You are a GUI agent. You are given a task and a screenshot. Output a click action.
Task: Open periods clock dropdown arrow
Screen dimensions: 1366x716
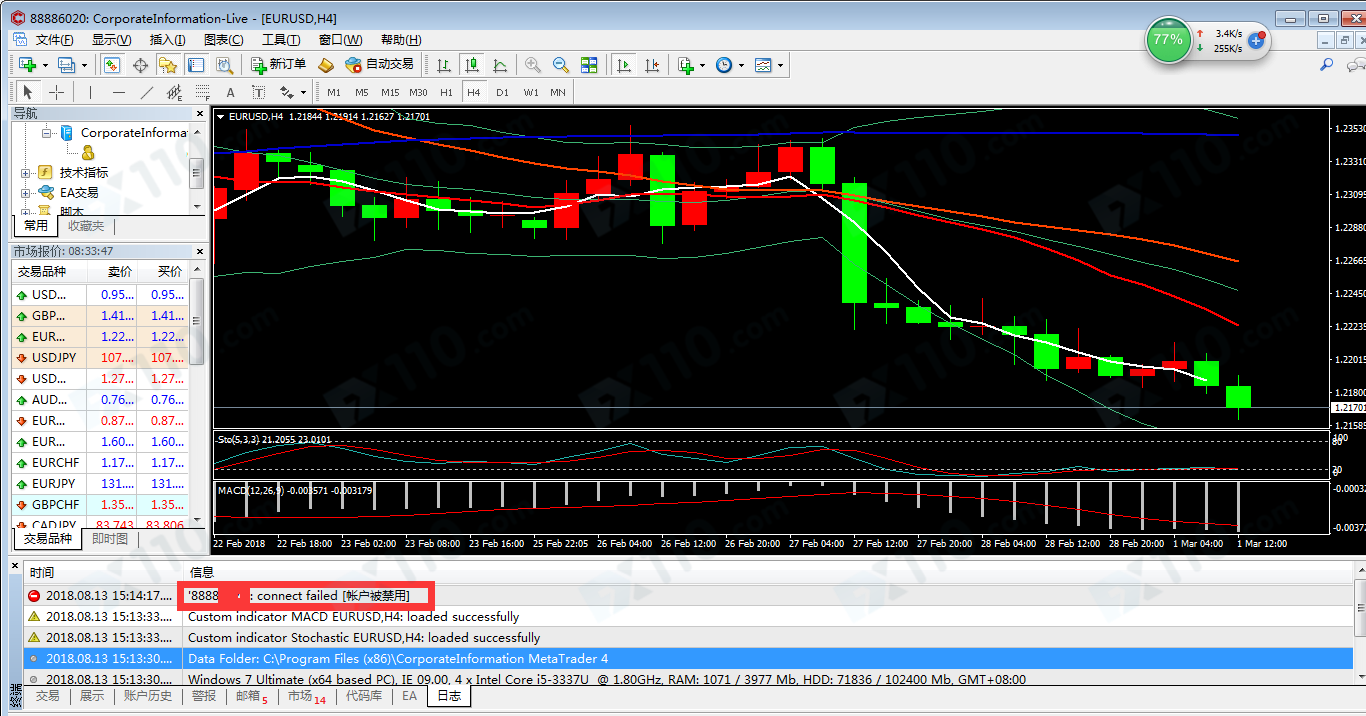pos(741,65)
